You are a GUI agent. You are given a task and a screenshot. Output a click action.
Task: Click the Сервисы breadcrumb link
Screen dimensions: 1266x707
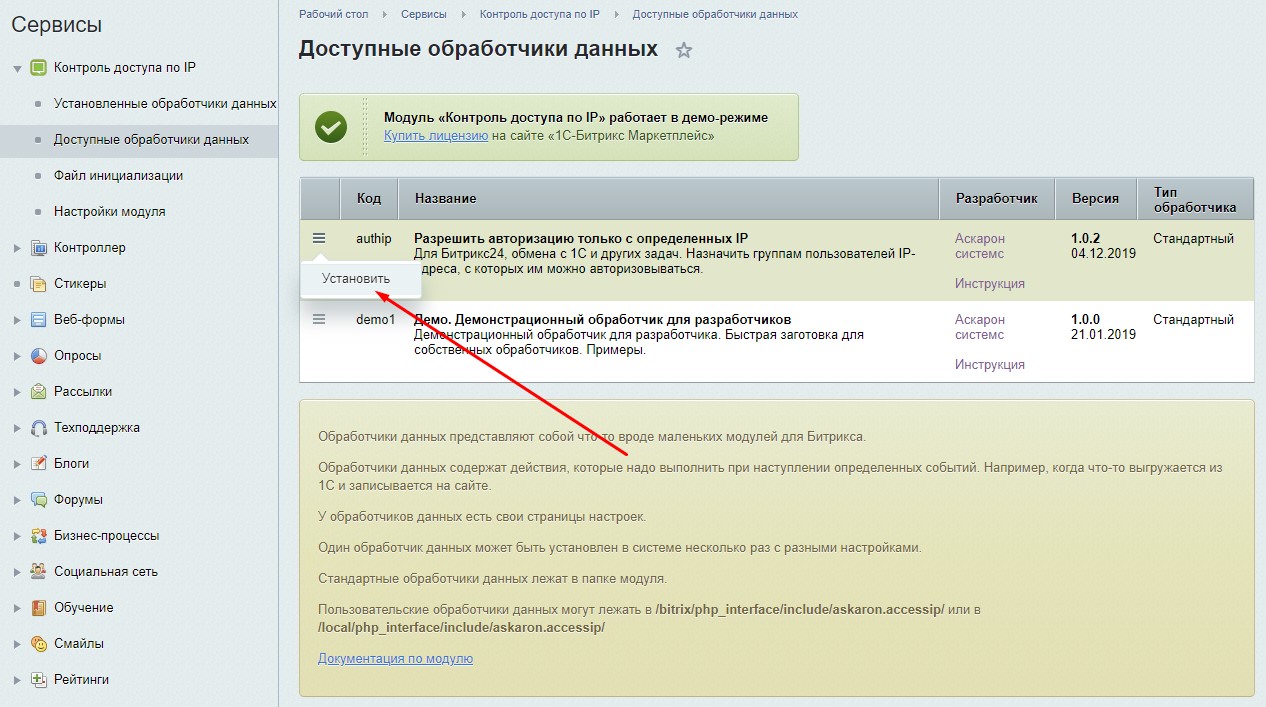pyautogui.click(x=424, y=14)
